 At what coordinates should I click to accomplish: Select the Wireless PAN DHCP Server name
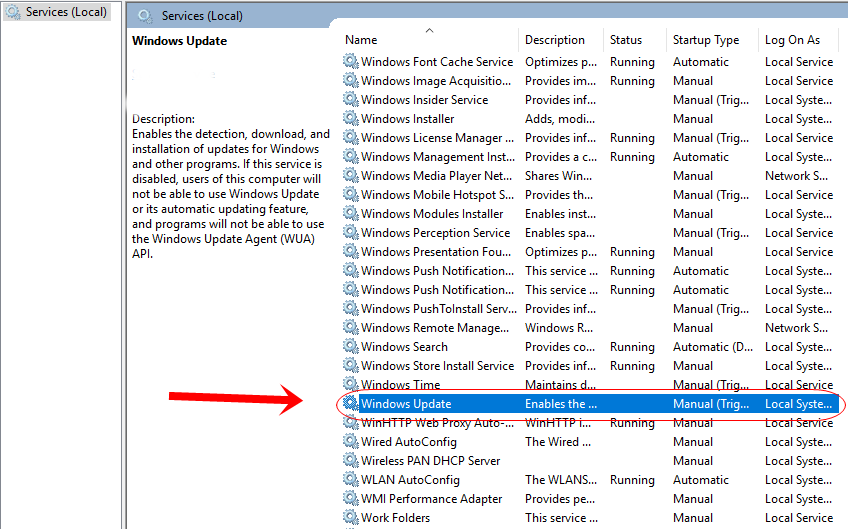[x=430, y=461]
